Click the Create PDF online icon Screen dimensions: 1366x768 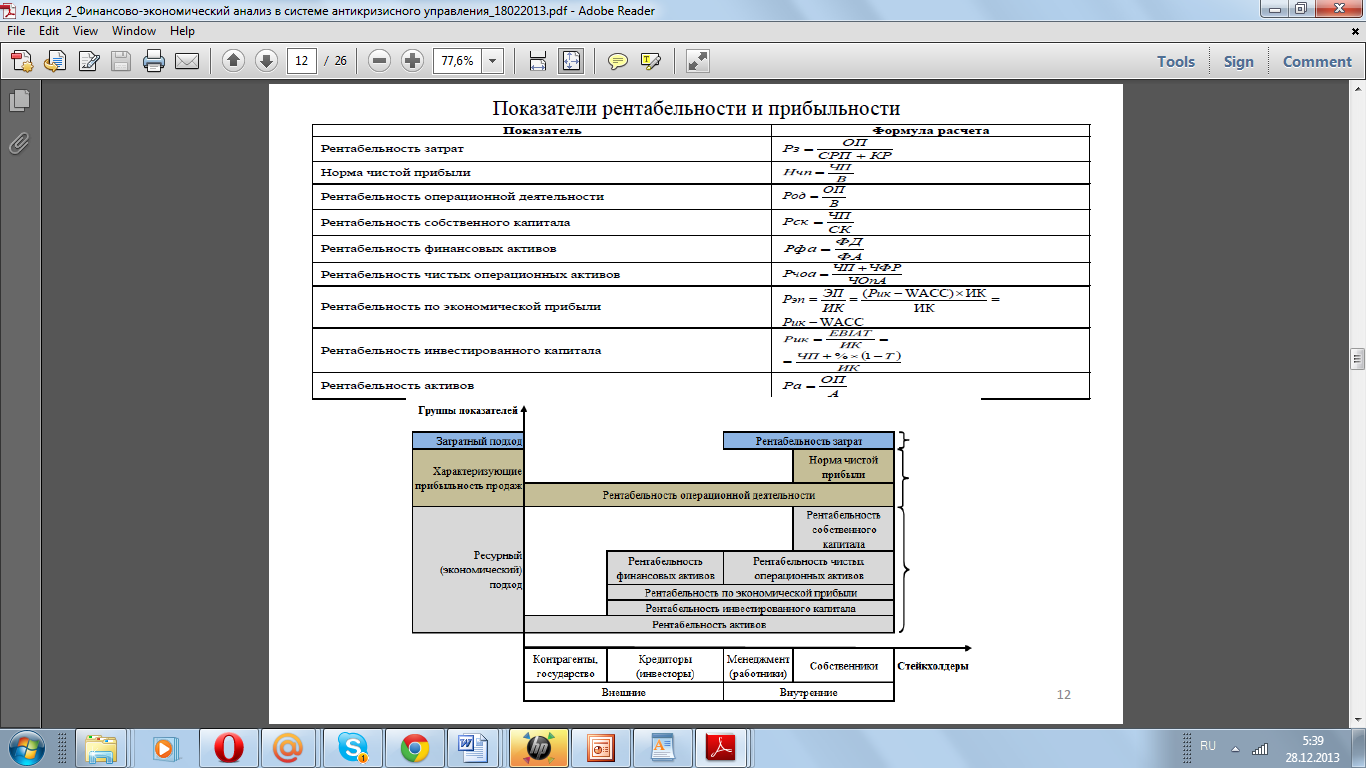pyautogui.click(x=22, y=61)
